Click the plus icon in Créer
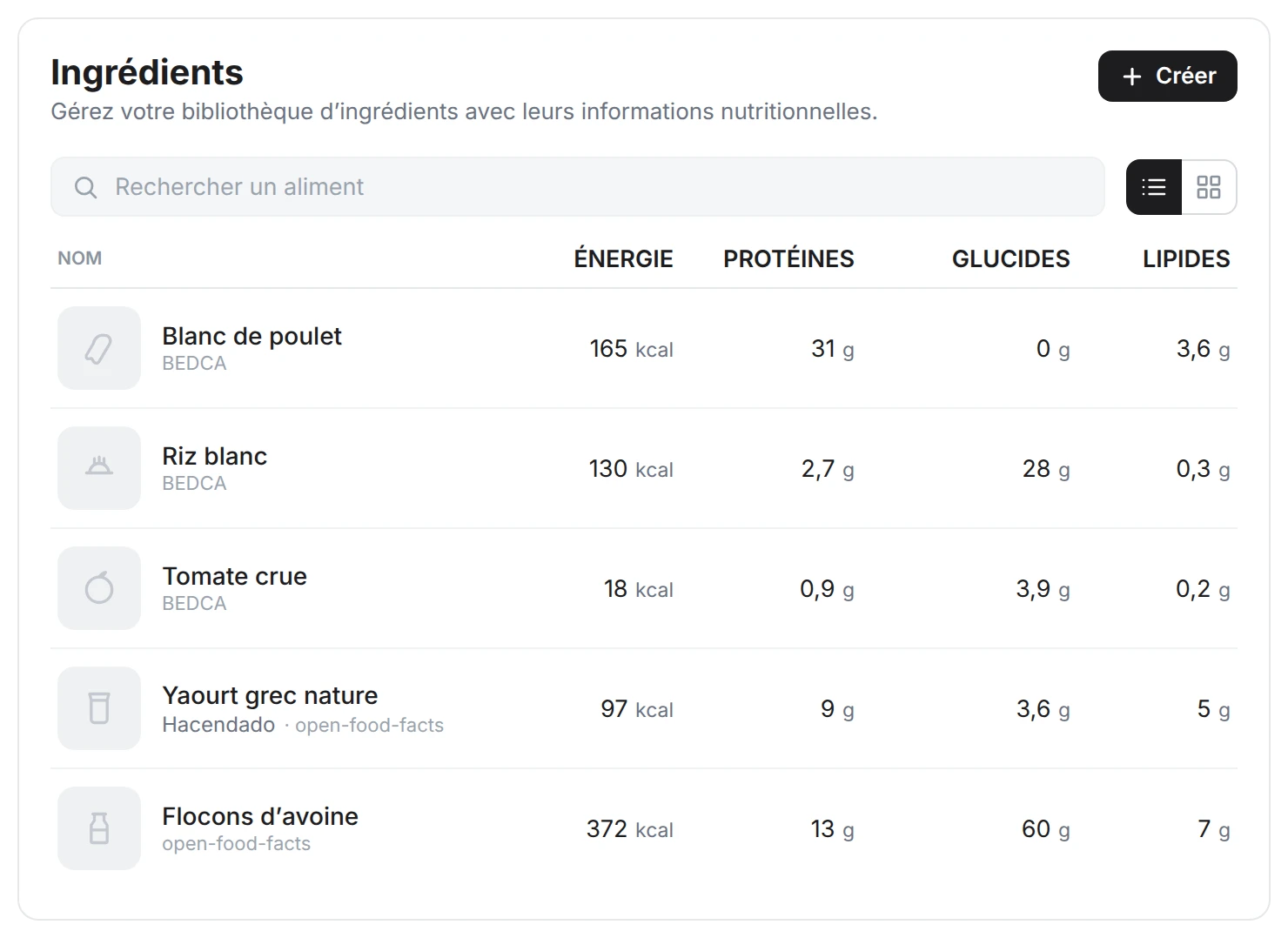The image size is (1288, 938). tap(1132, 77)
